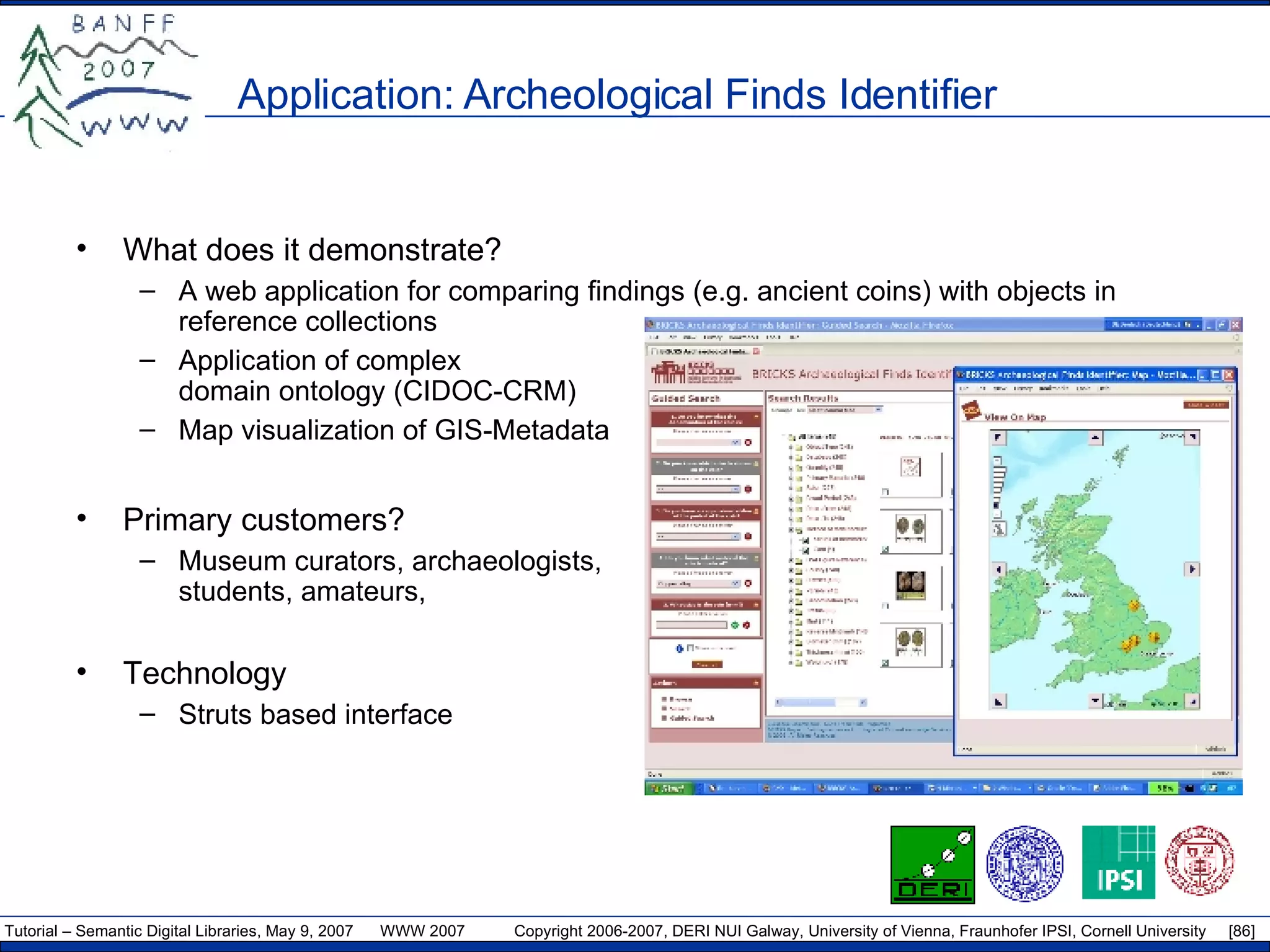The height and width of the screenshot is (952, 1270).
Task: Click the DERI logo on the slide
Action: pos(933,865)
